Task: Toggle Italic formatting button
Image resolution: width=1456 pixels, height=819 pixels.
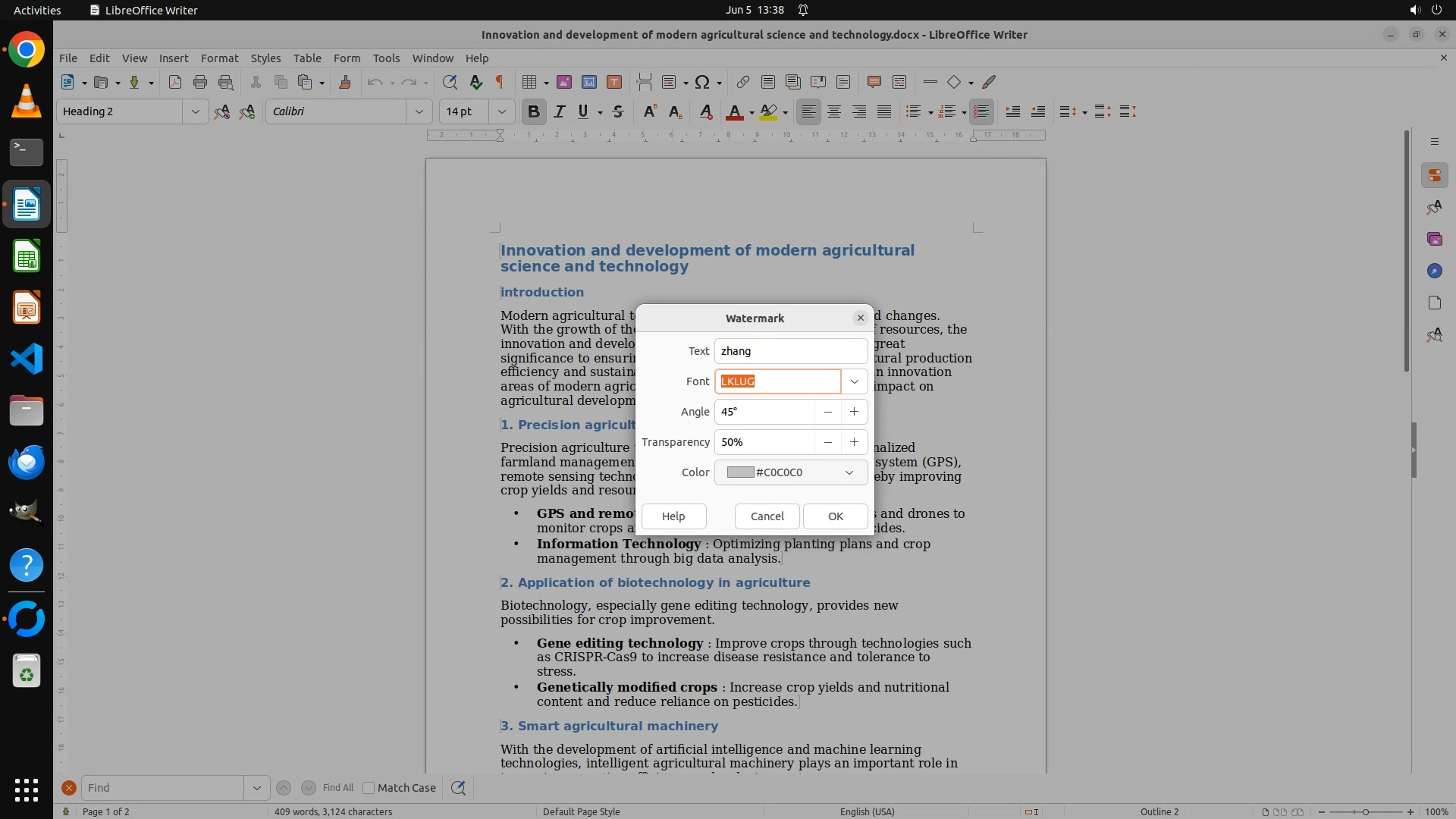Action: pos(560,111)
